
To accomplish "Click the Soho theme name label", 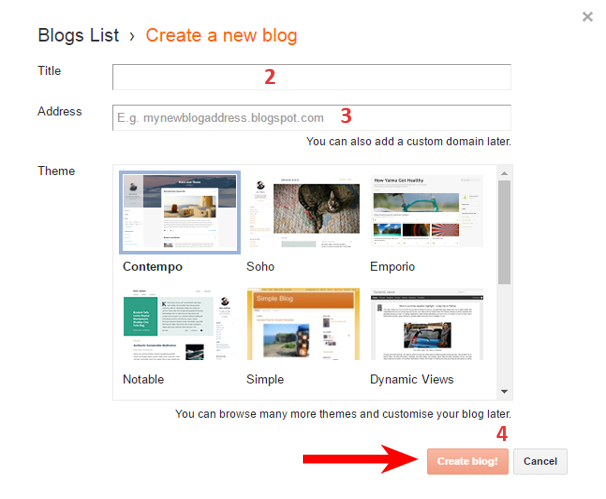I will pyautogui.click(x=260, y=267).
